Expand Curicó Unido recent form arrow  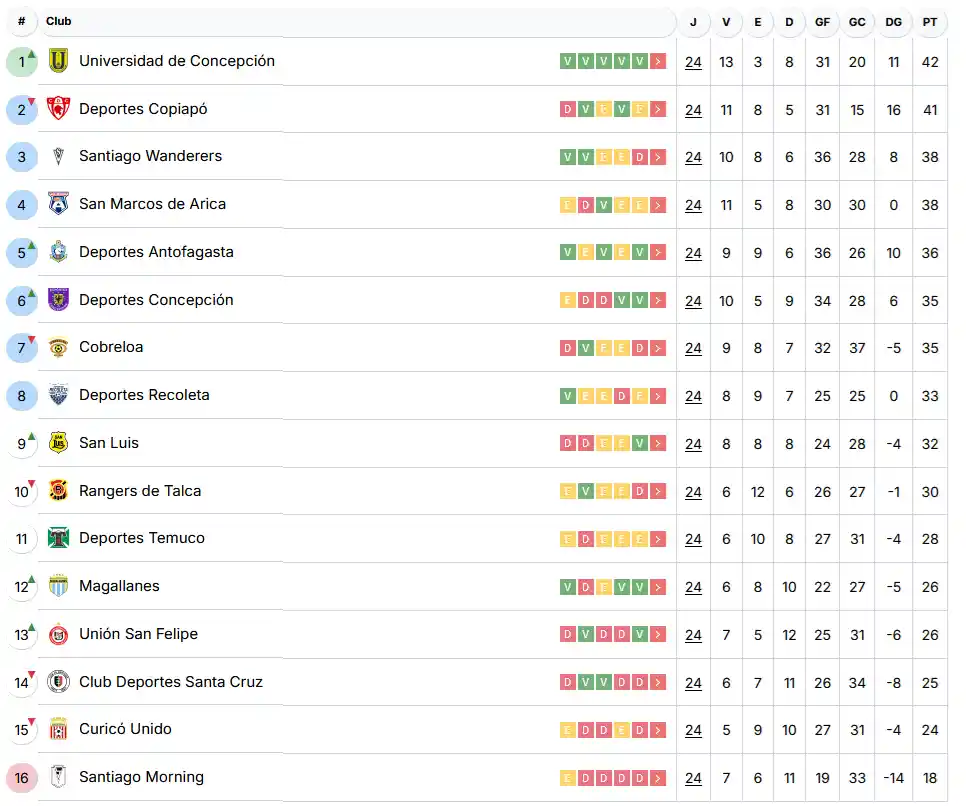point(658,730)
